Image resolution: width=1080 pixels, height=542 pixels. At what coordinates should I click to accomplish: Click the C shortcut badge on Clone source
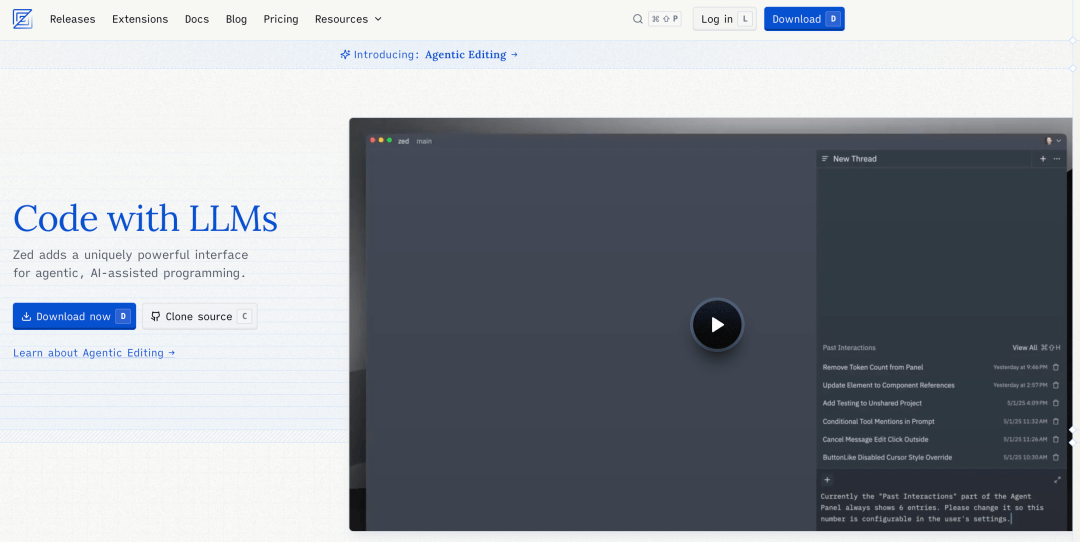click(245, 317)
